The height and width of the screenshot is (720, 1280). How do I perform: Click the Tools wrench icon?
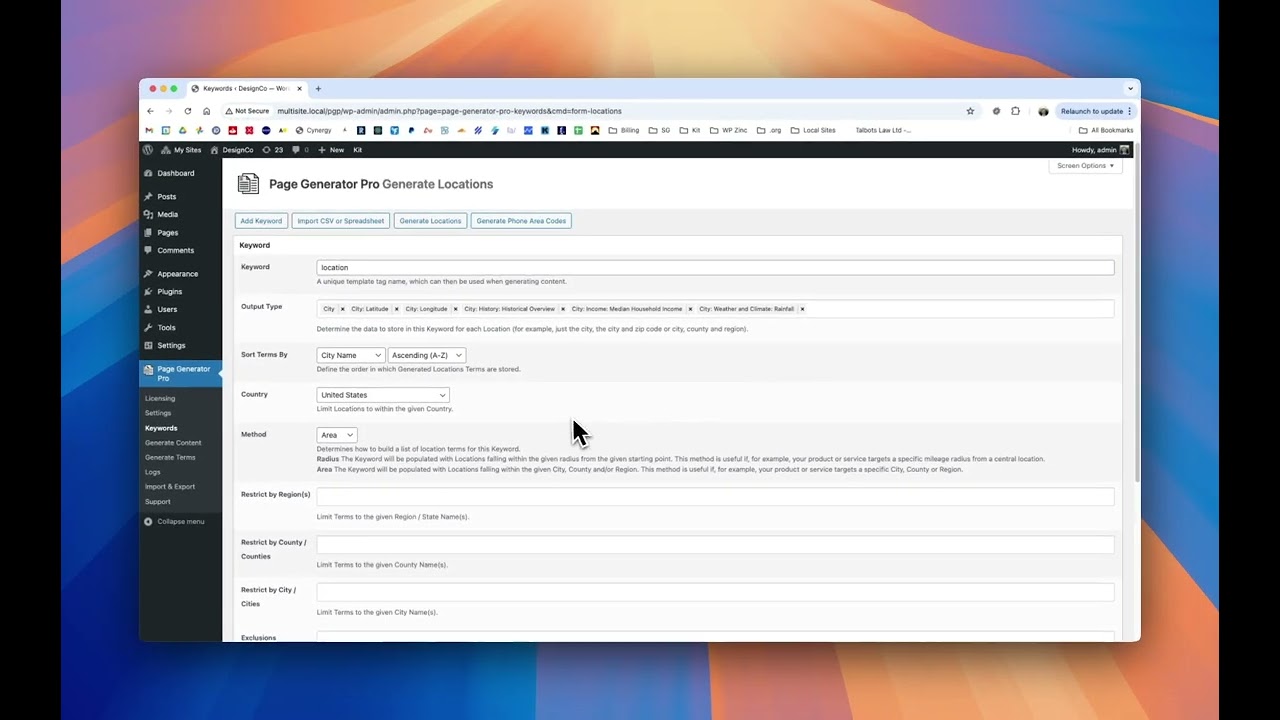148,327
